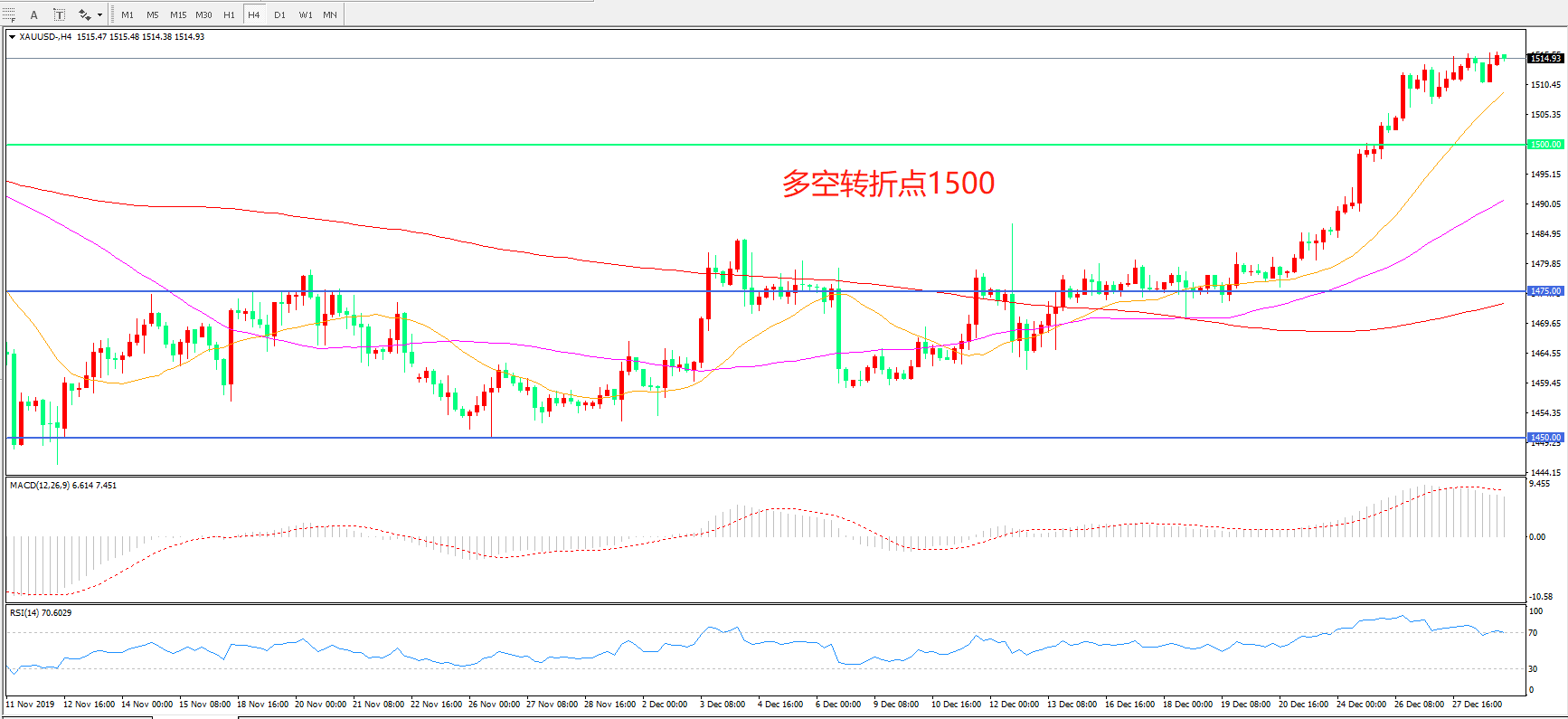Switch chart to M1 timeframe
Image resolution: width=1568 pixels, height=719 pixels.
point(128,14)
